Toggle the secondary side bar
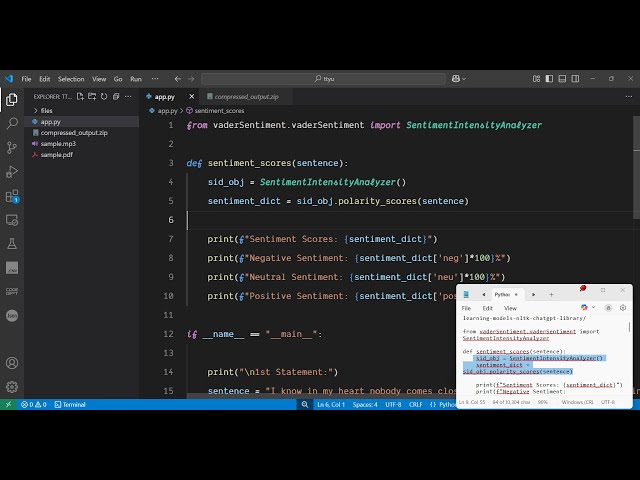This screenshot has width=640, height=480. pyautogui.click(x=575, y=79)
